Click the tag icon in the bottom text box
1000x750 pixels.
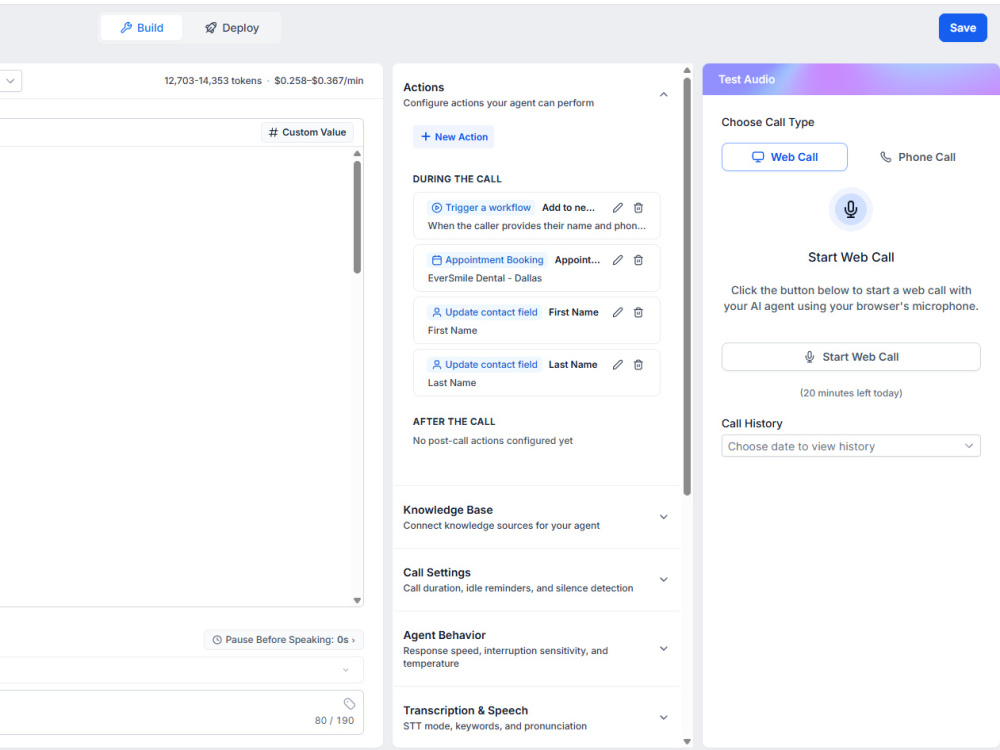pyautogui.click(x=349, y=703)
